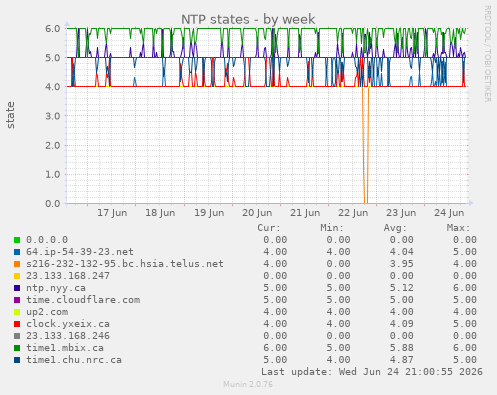Click the graph title NTP states - by week
This screenshot has width=497, height=395.
click(x=248, y=19)
